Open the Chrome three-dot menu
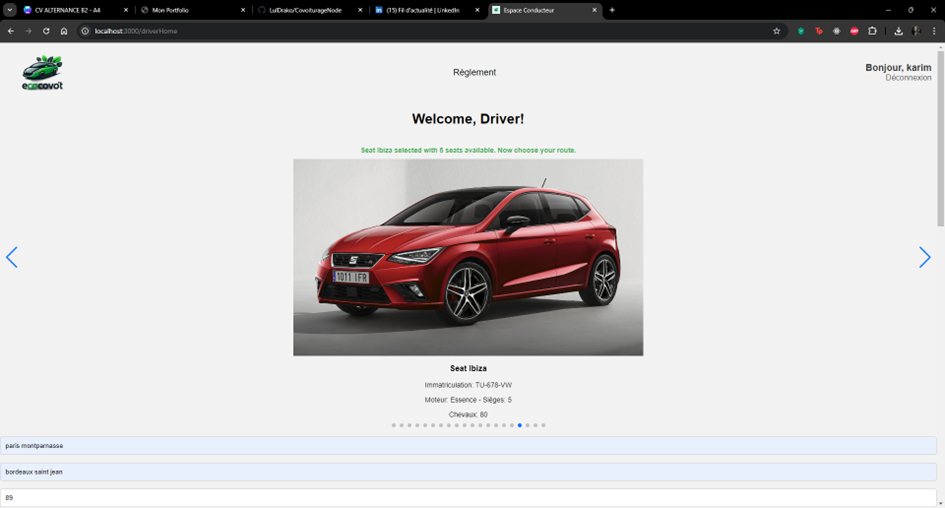Screen dimensions: 945x508 934,31
